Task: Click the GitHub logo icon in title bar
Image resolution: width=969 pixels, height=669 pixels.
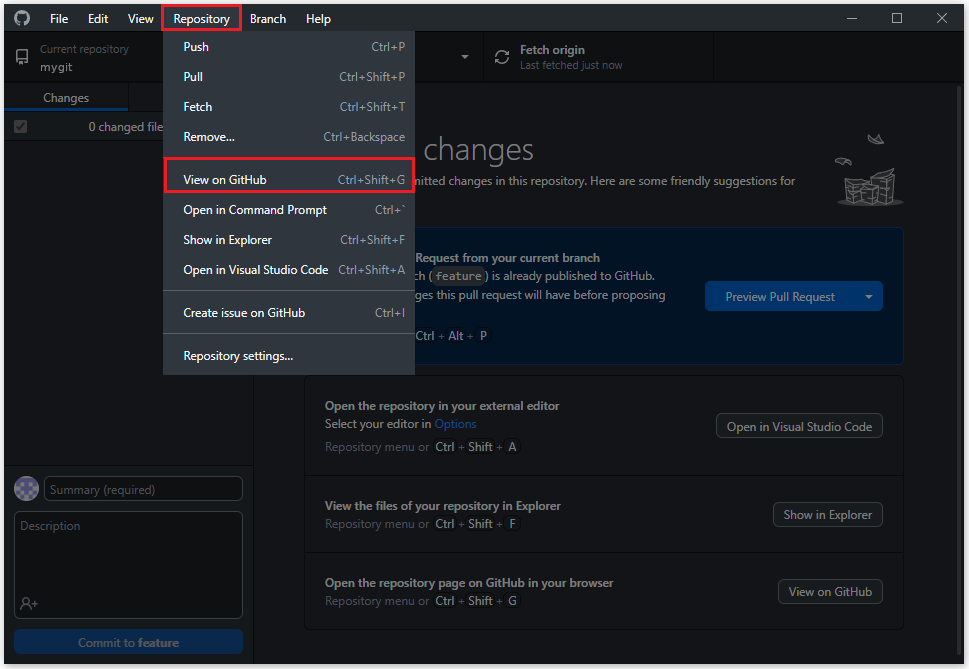Action: tap(22, 18)
